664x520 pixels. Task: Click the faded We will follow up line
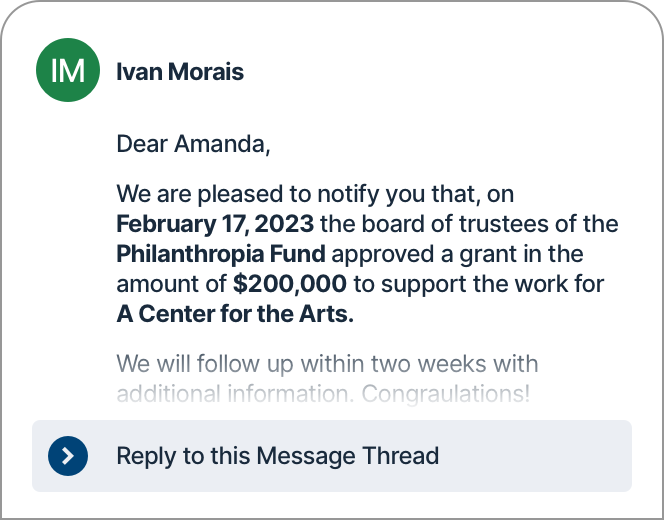coord(327,364)
